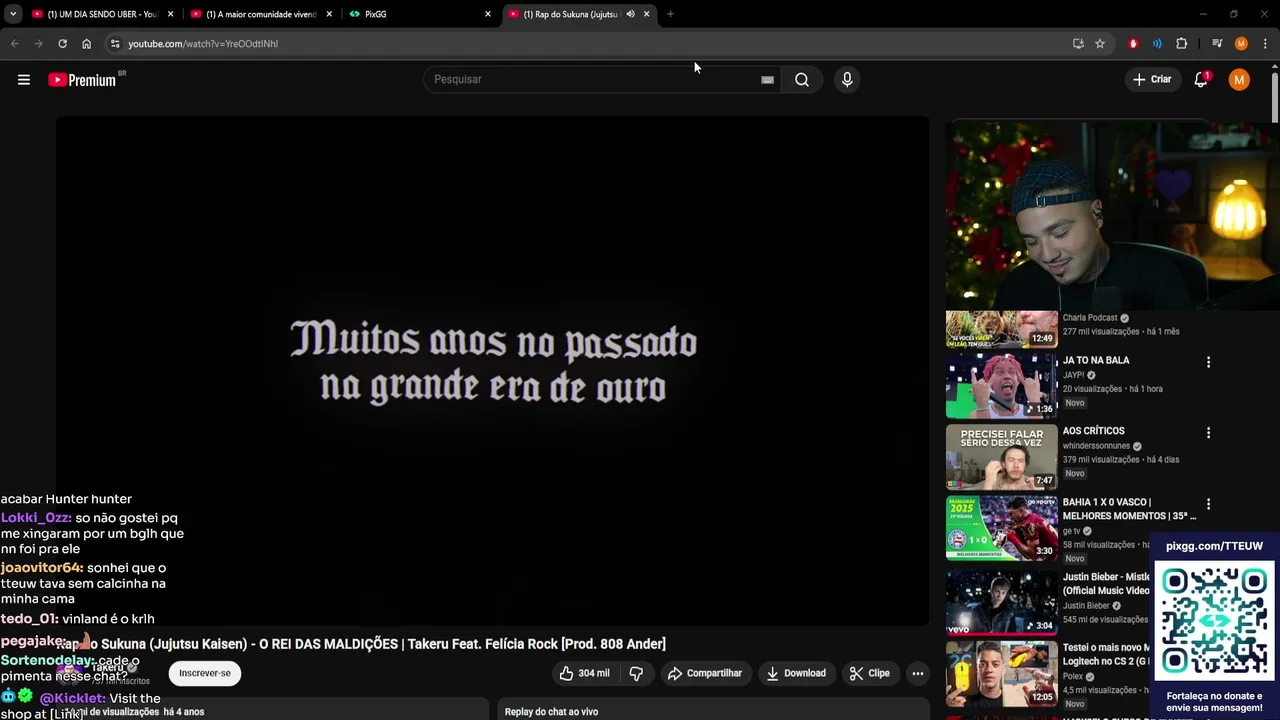Image resolution: width=1280 pixels, height=720 pixels.
Task: Open Chrome three-dot menu
Action: [1265, 44]
